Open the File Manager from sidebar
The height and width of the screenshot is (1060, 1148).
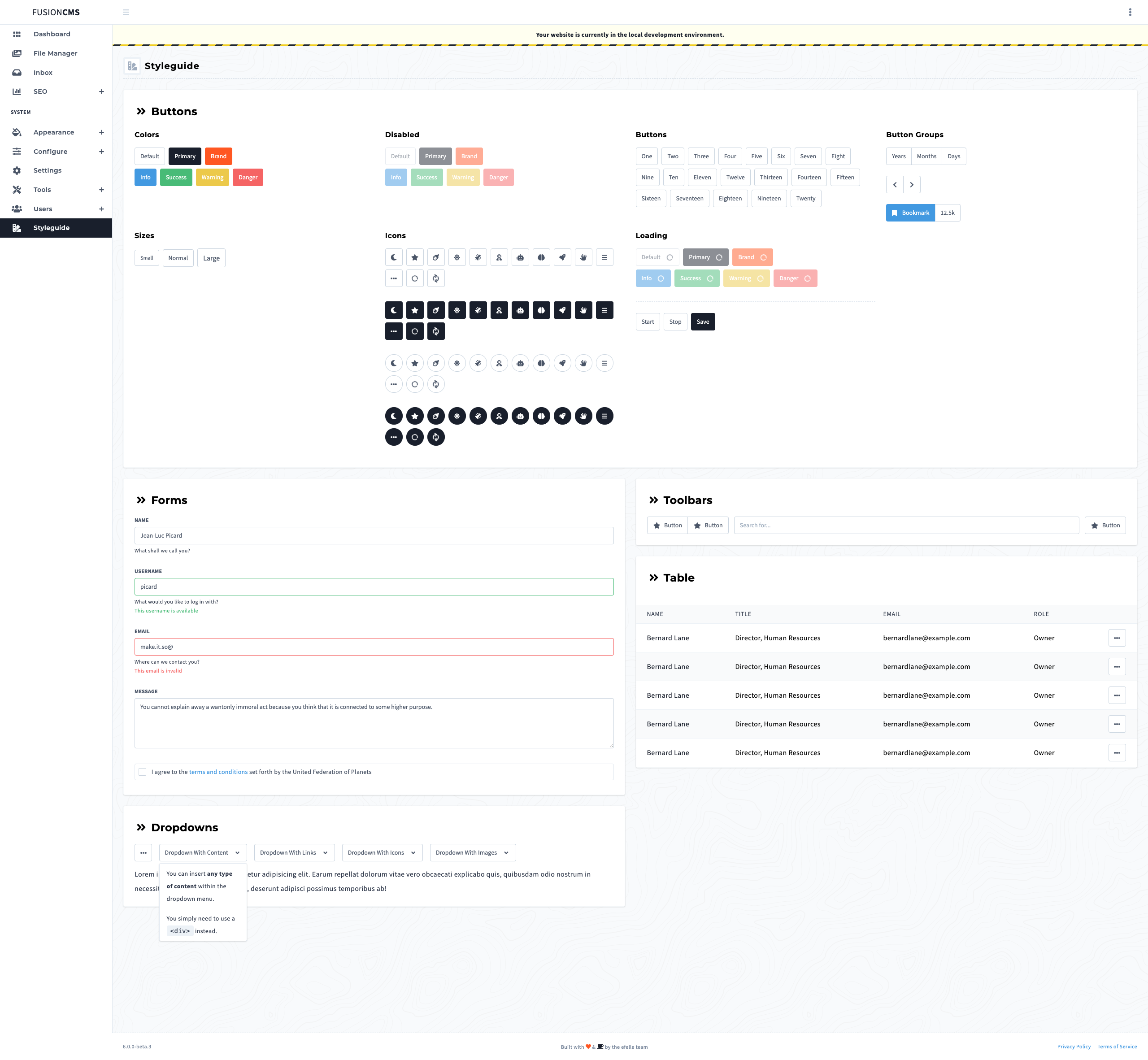(56, 53)
